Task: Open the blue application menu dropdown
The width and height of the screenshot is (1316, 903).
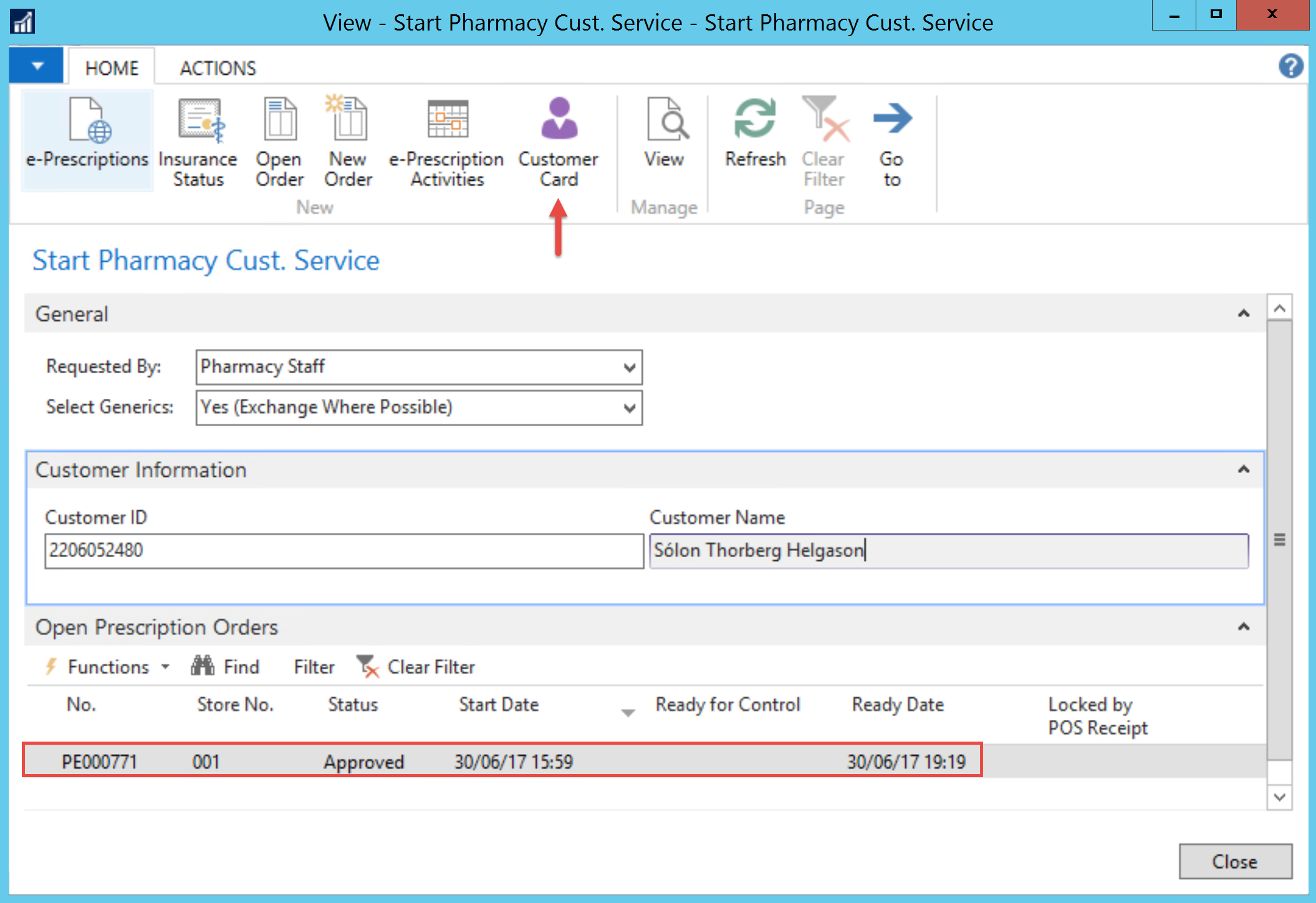Action: click(37, 65)
